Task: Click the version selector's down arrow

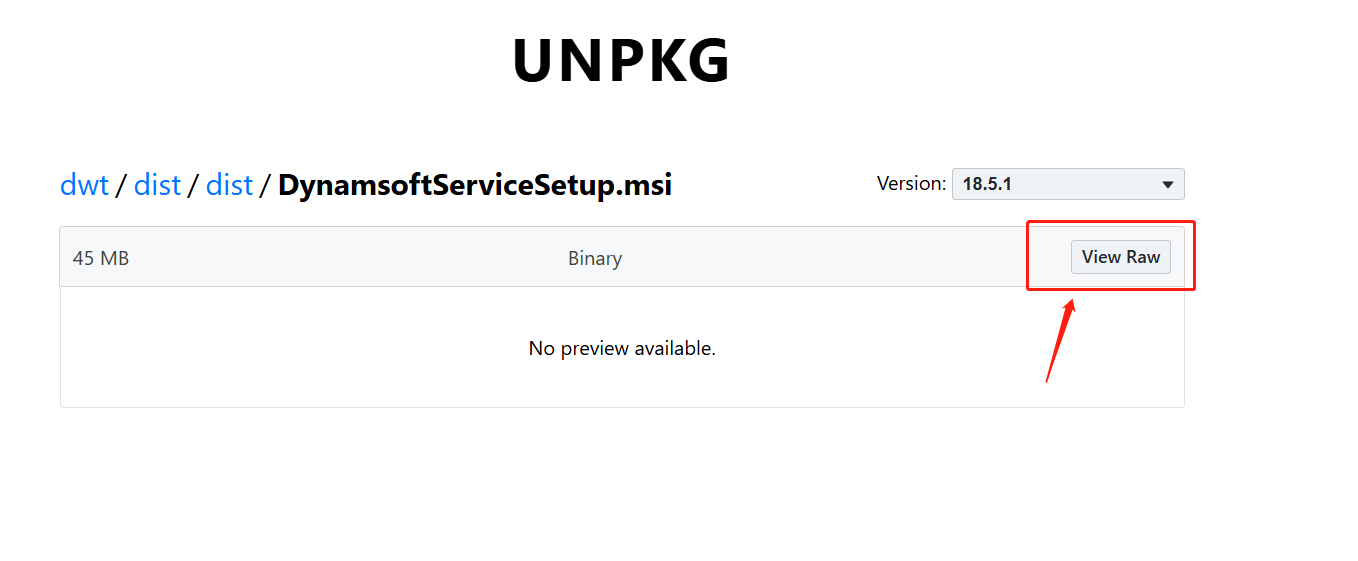Action: (1167, 185)
